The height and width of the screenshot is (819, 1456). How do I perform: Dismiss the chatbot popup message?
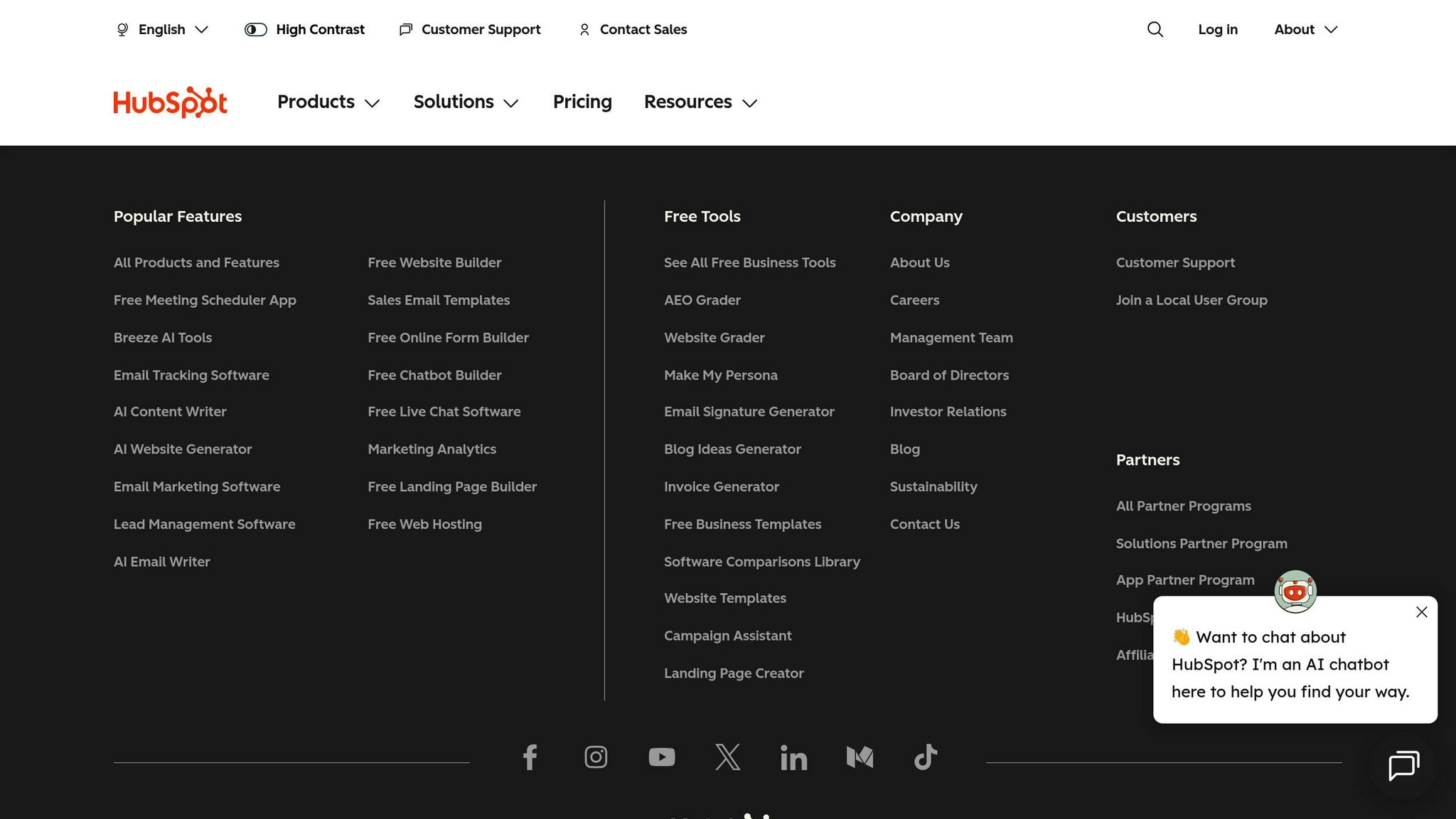point(1421,612)
